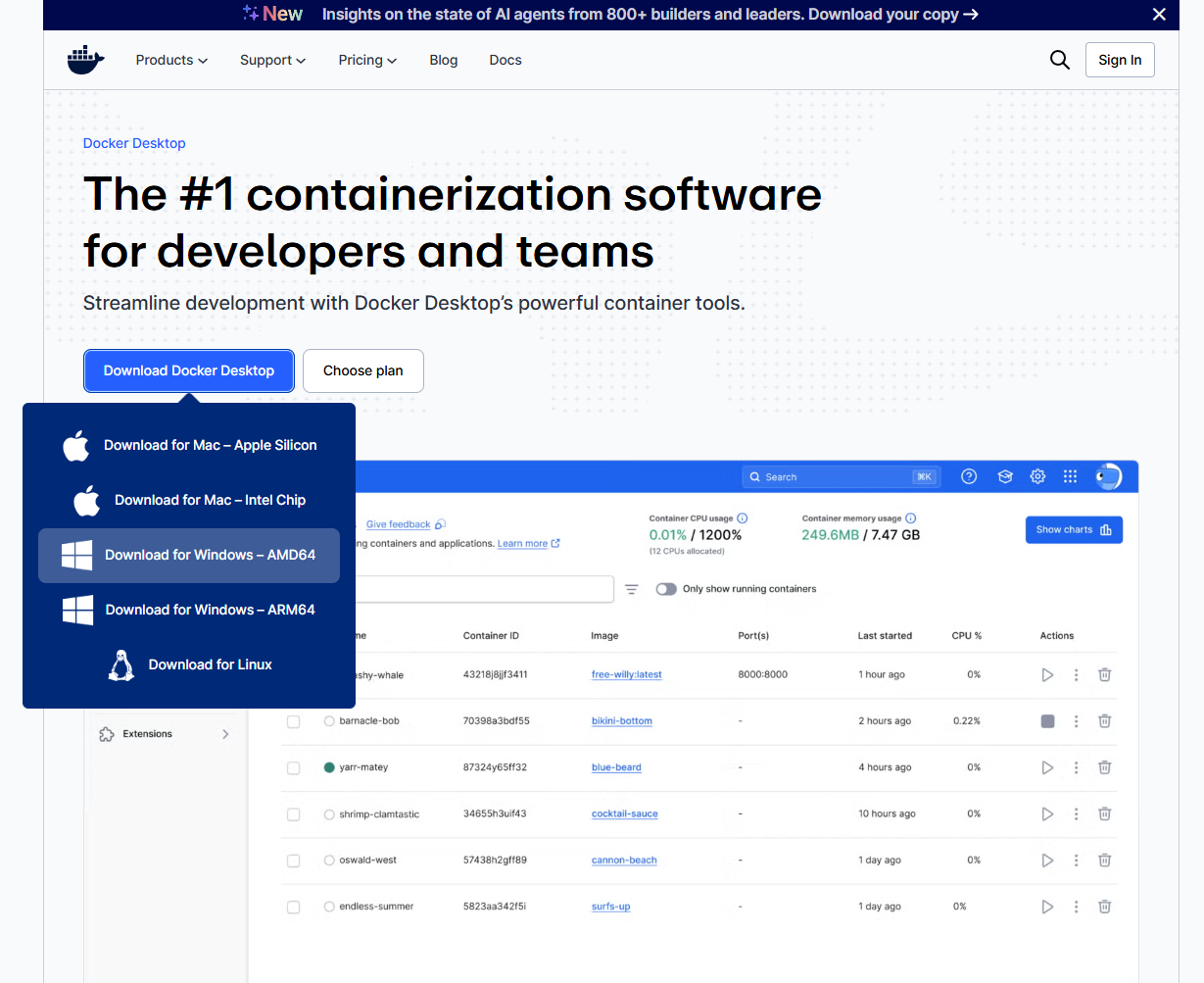1204x983 pixels.
Task: Click the user avatar in Docker Desktop header
Action: [1108, 476]
